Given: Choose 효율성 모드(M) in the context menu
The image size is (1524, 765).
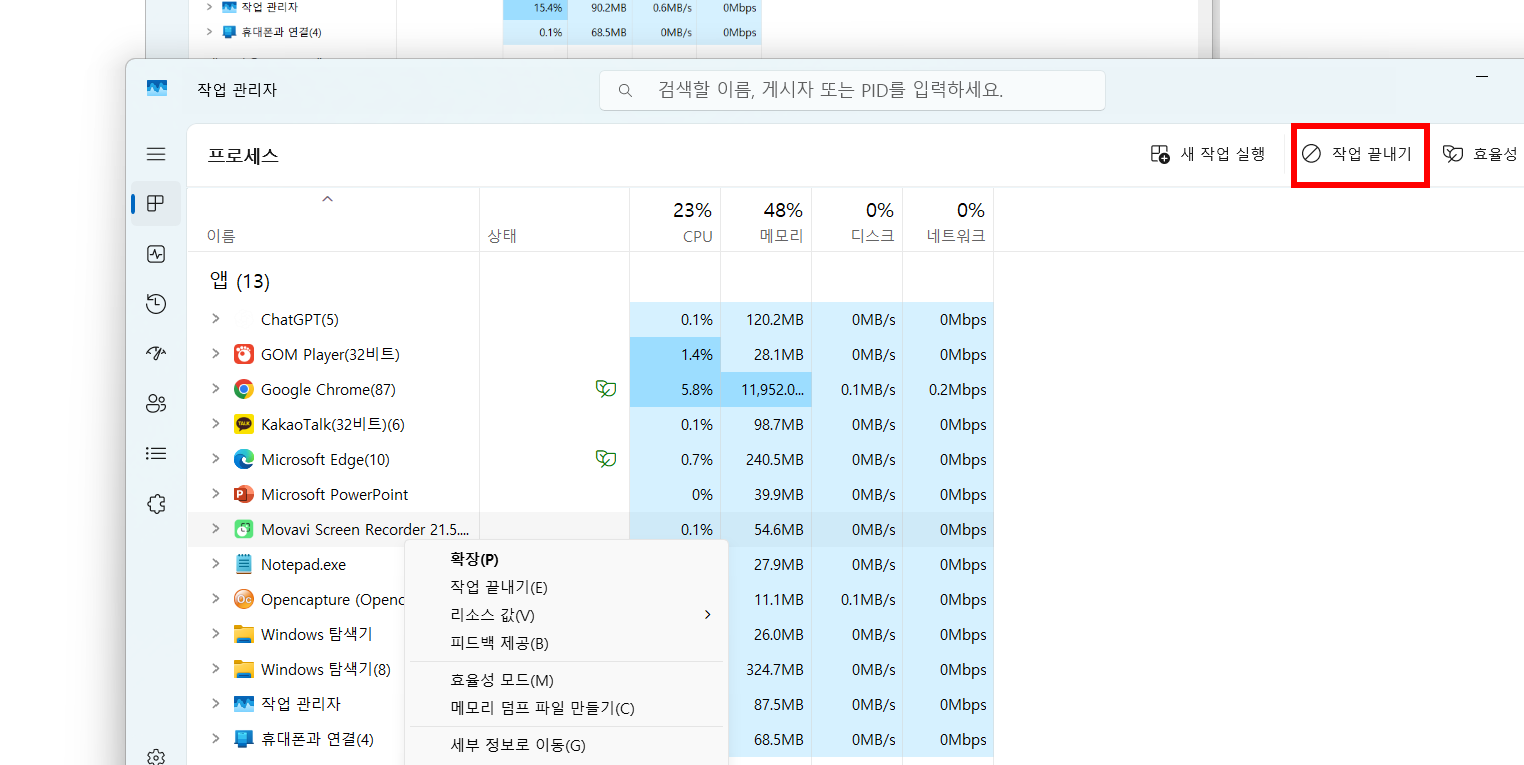Looking at the screenshot, I should [x=566, y=680].
